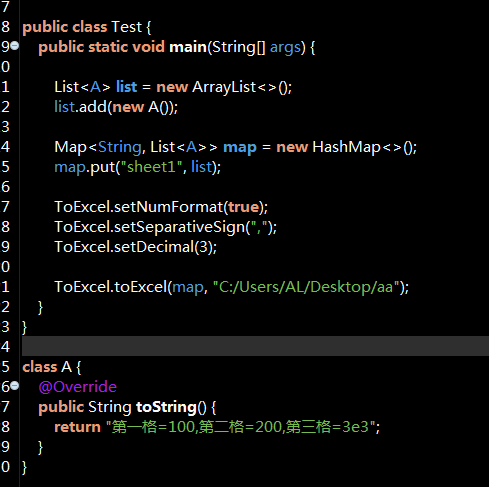Click the map.put statement
This screenshot has width=489, height=487.
(x=137, y=167)
